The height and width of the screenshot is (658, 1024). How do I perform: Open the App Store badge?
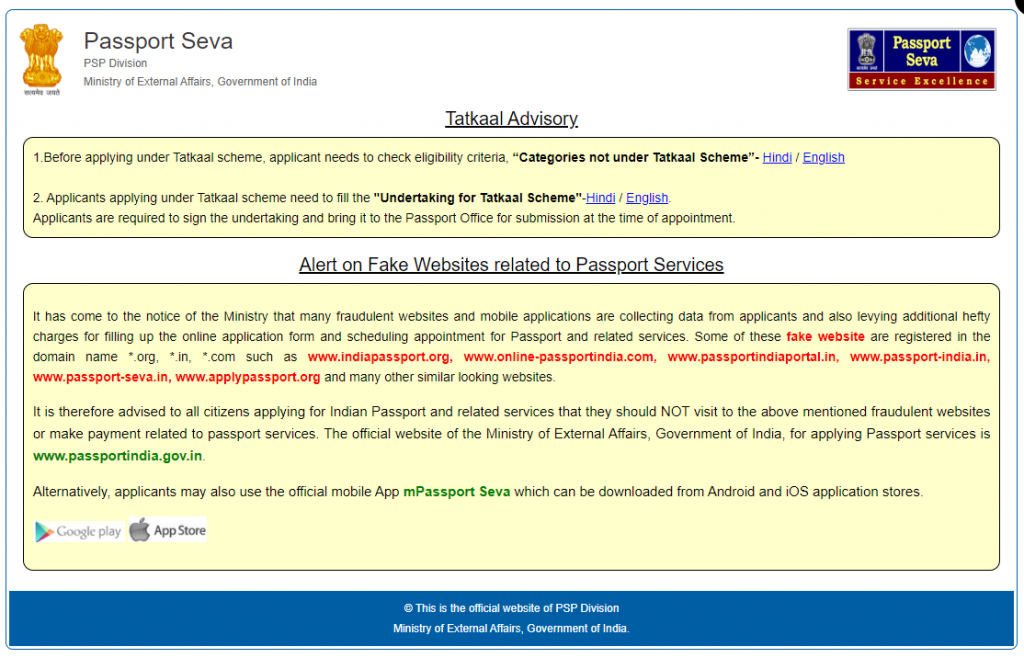click(x=168, y=530)
